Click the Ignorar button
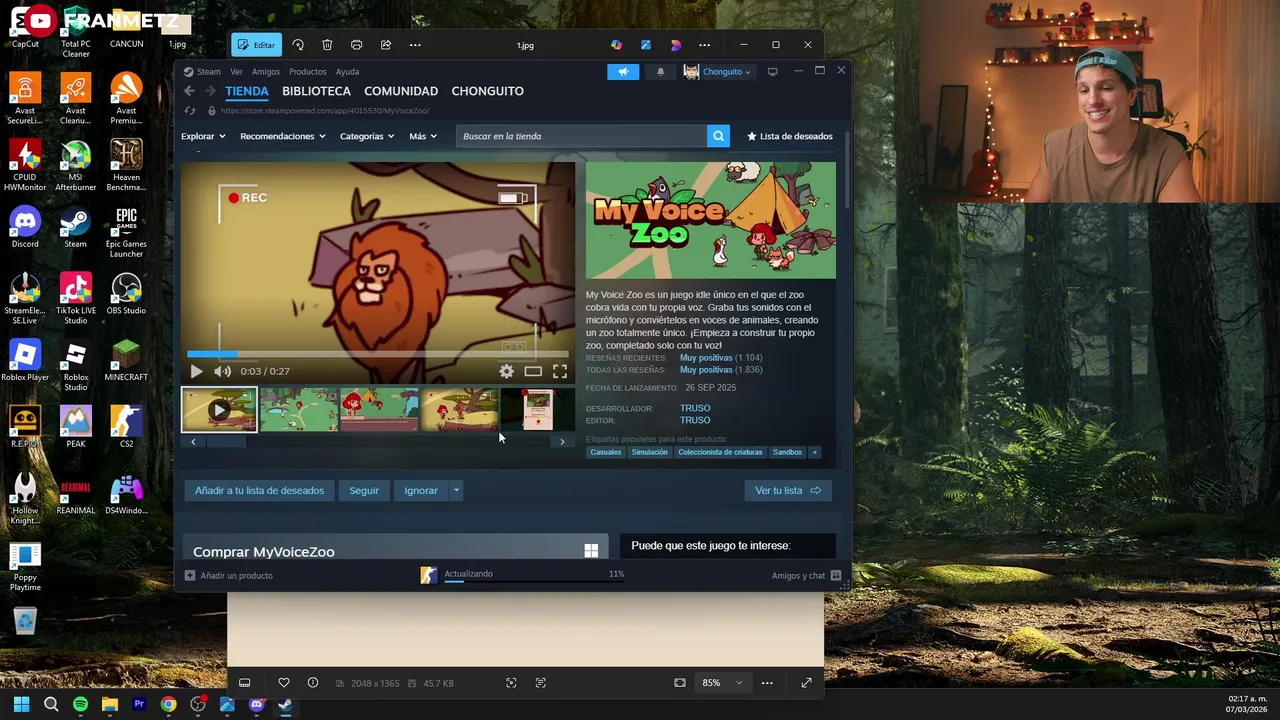 (421, 491)
